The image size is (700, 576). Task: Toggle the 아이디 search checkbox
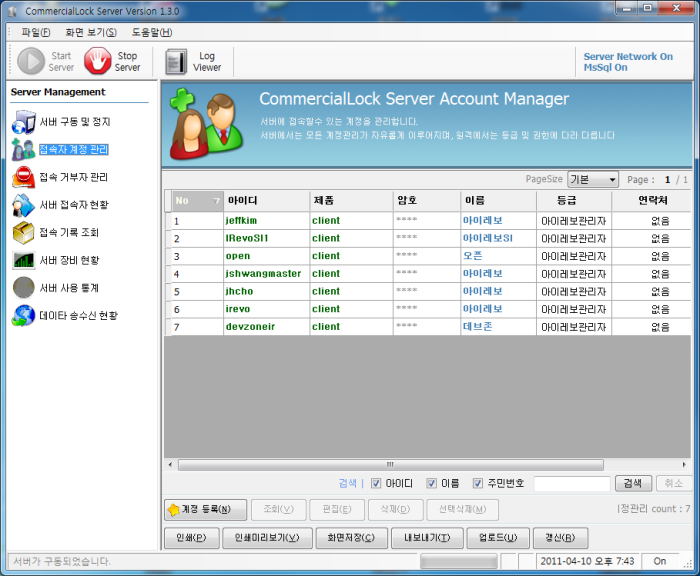(376, 483)
